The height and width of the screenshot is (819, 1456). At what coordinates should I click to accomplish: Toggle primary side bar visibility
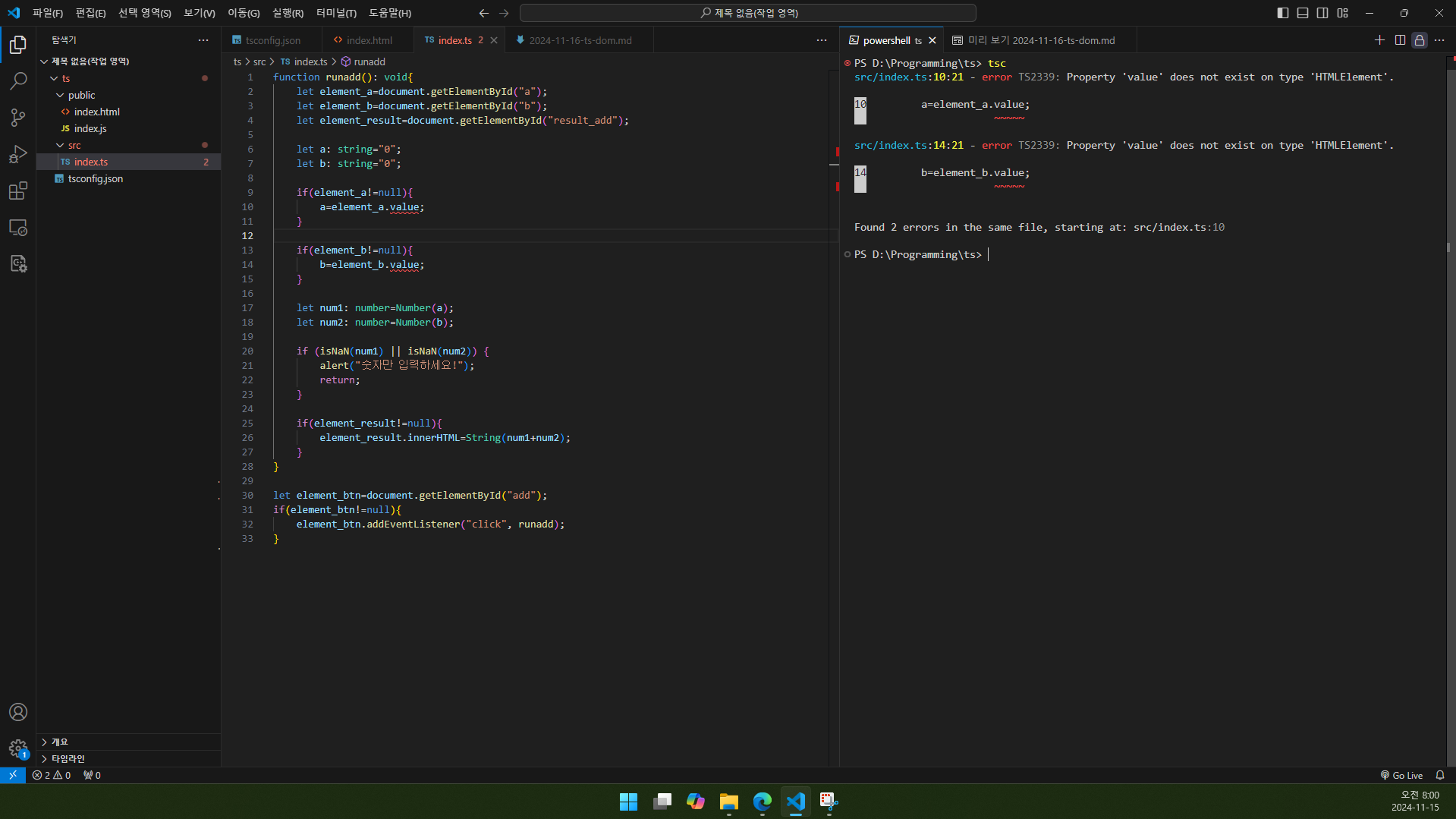coord(1282,13)
